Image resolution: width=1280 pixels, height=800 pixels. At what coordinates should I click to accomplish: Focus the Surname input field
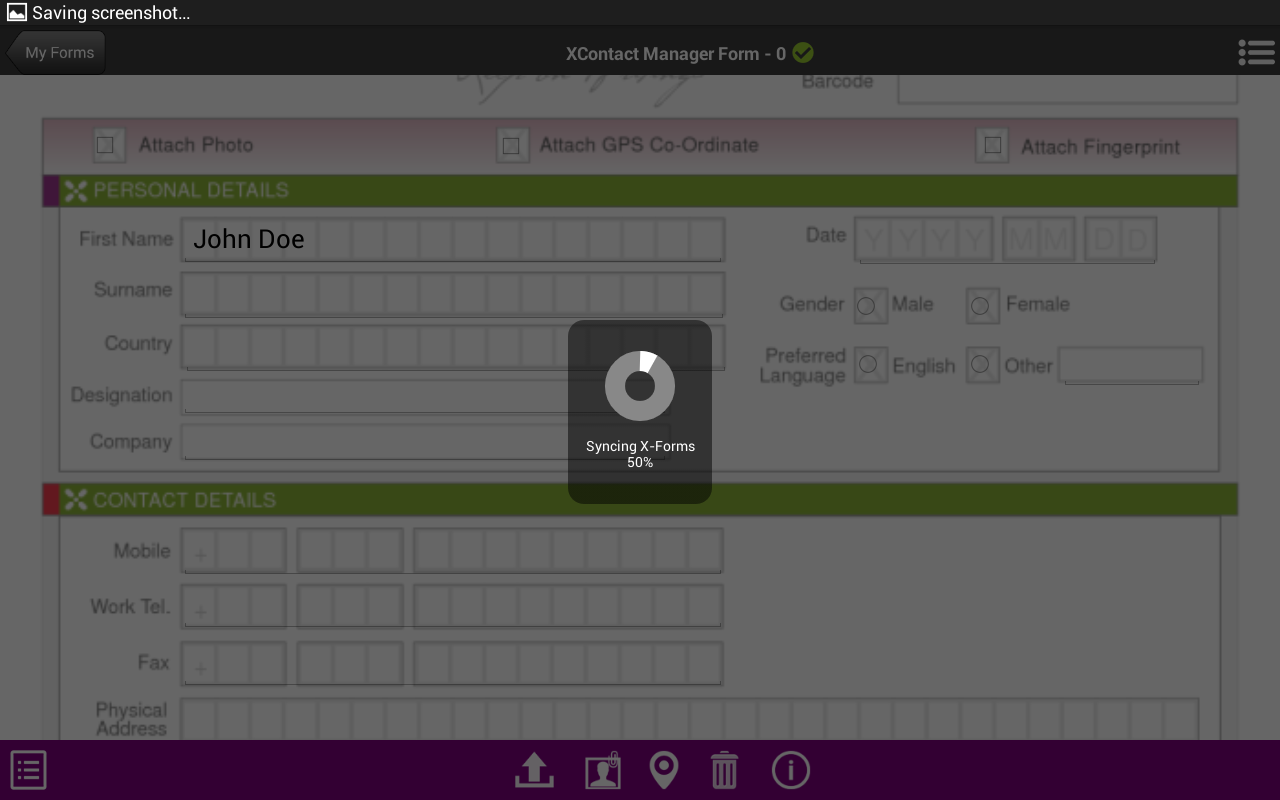click(452, 294)
